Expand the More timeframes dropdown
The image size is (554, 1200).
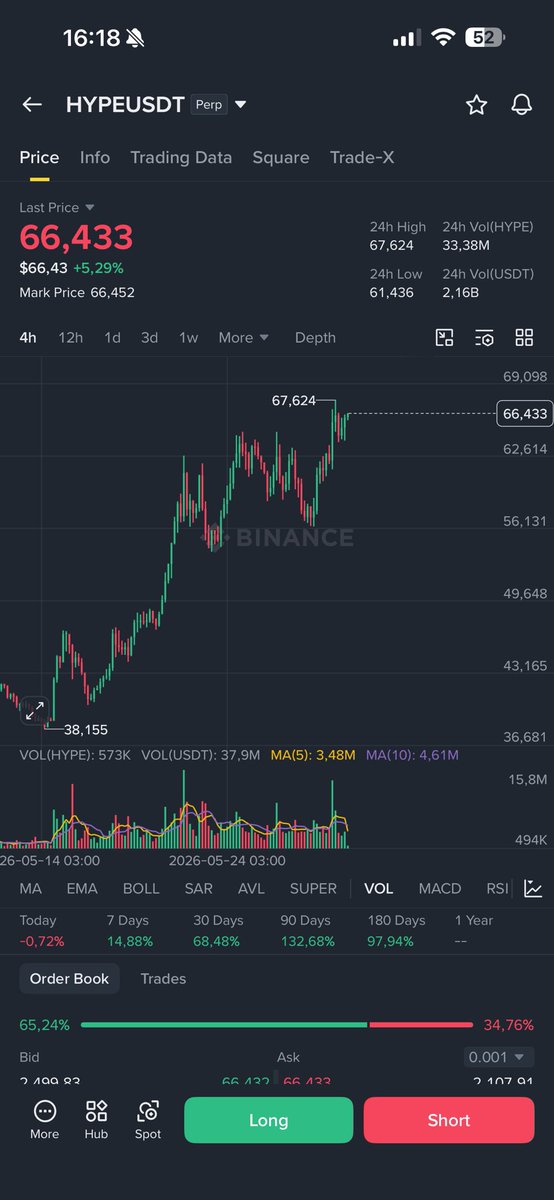244,338
